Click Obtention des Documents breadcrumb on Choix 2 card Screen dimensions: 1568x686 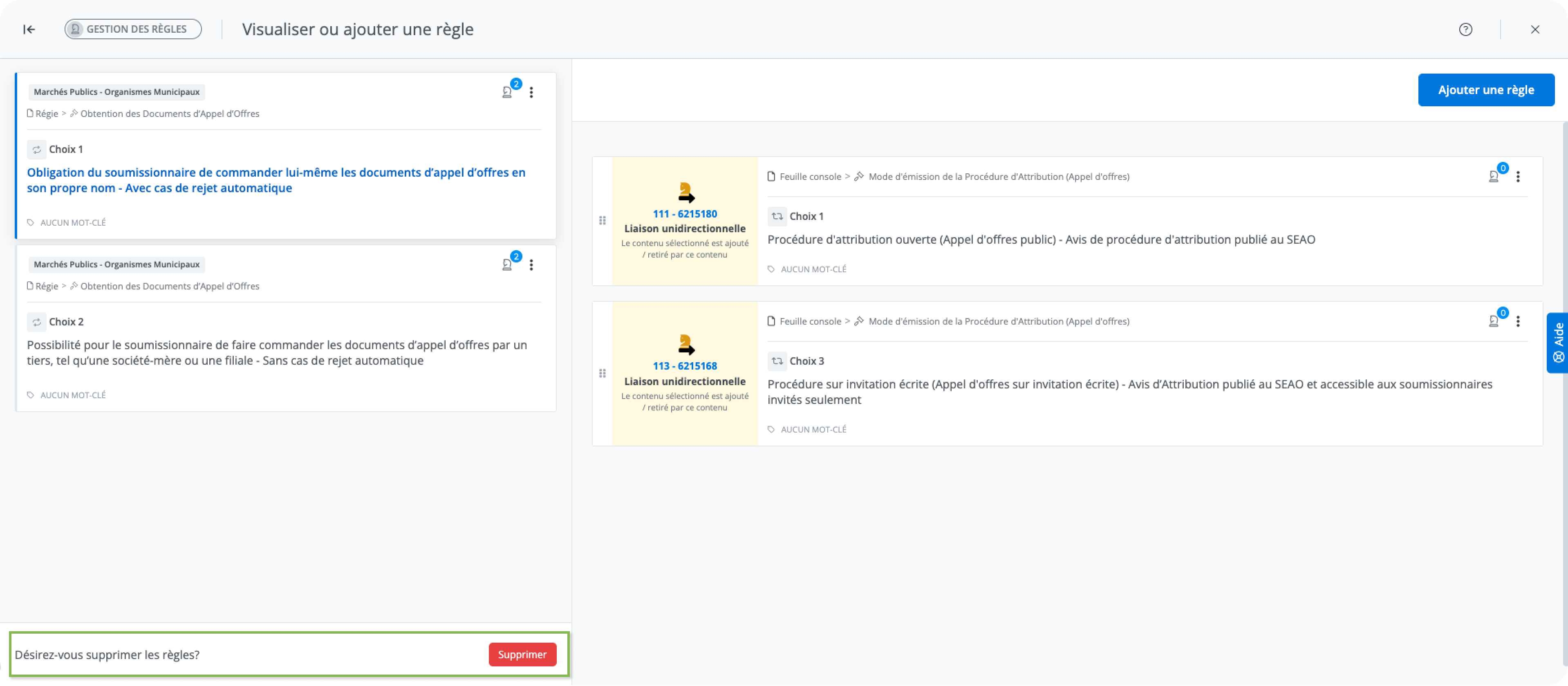coord(165,286)
